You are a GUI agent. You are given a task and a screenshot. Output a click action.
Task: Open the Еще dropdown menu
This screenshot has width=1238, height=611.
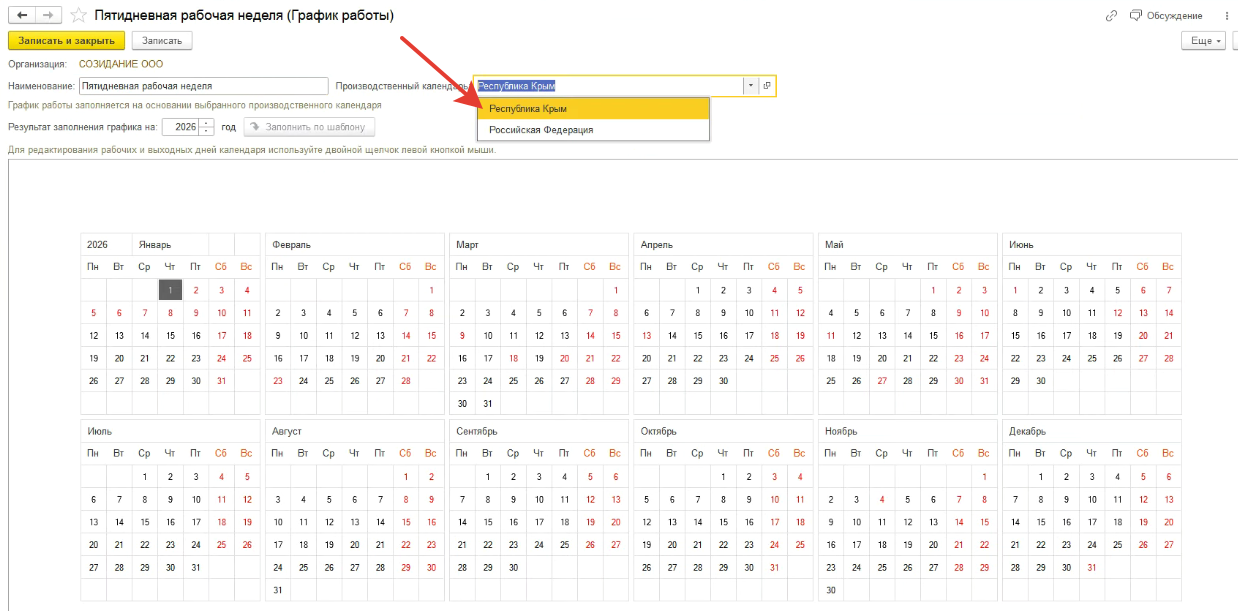point(1202,41)
